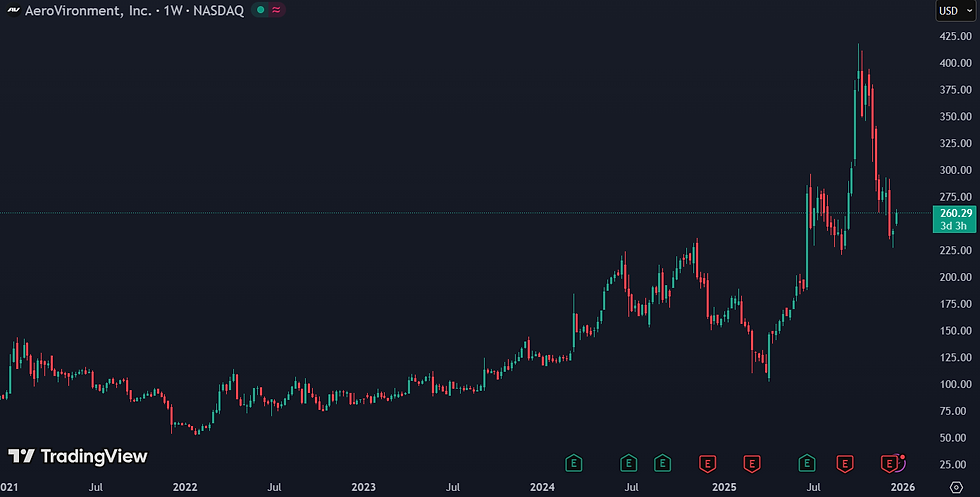Click the 2022 time axis label
Image resolution: width=980 pixels, height=497 pixels.
[185, 487]
